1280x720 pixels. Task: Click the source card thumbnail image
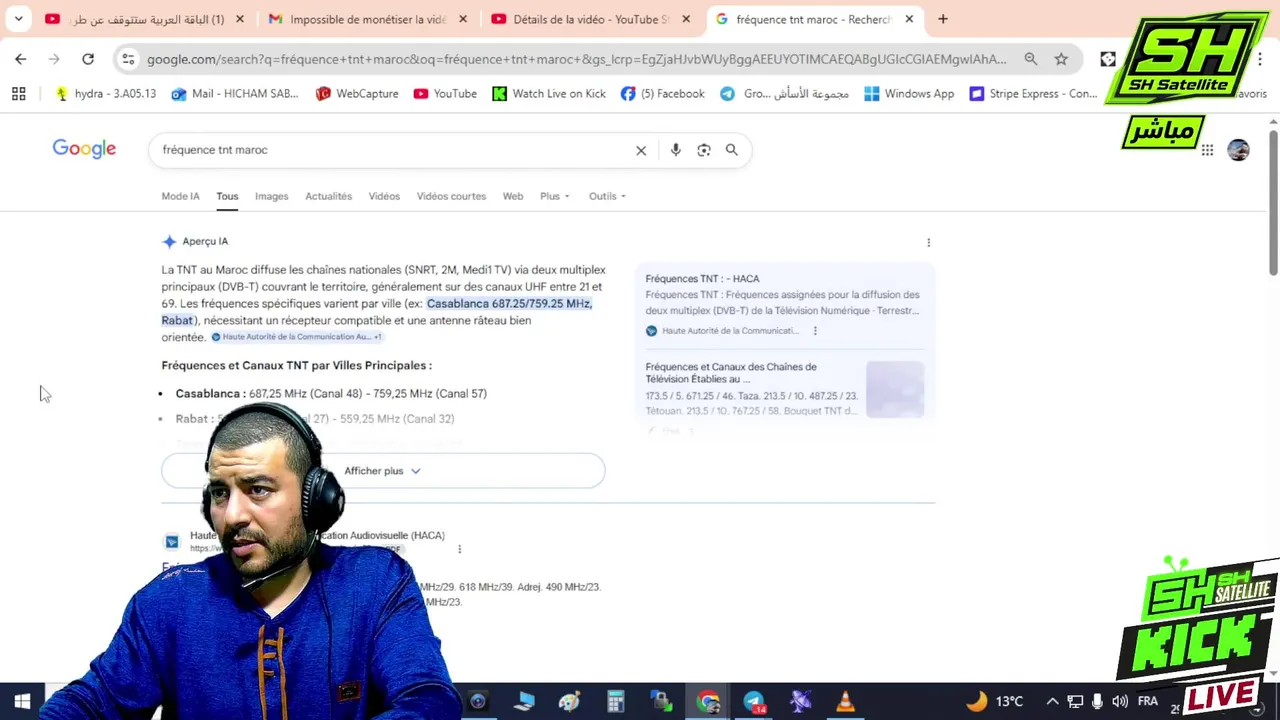pos(895,388)
